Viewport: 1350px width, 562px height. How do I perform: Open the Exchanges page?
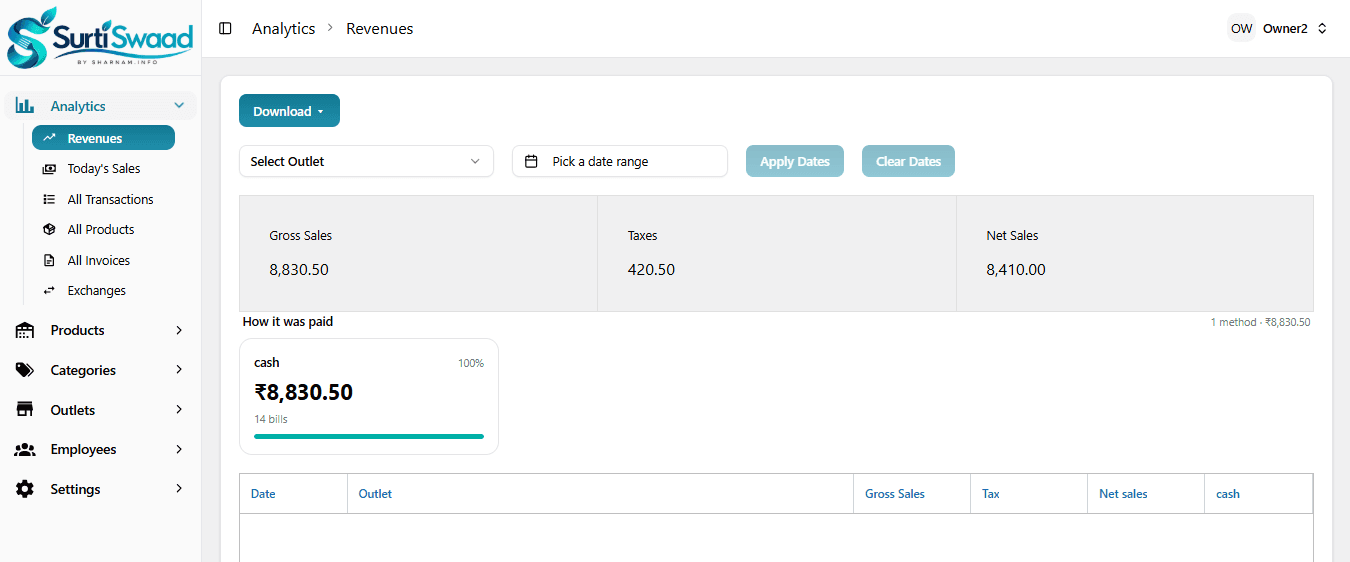(x=103, y=291)
